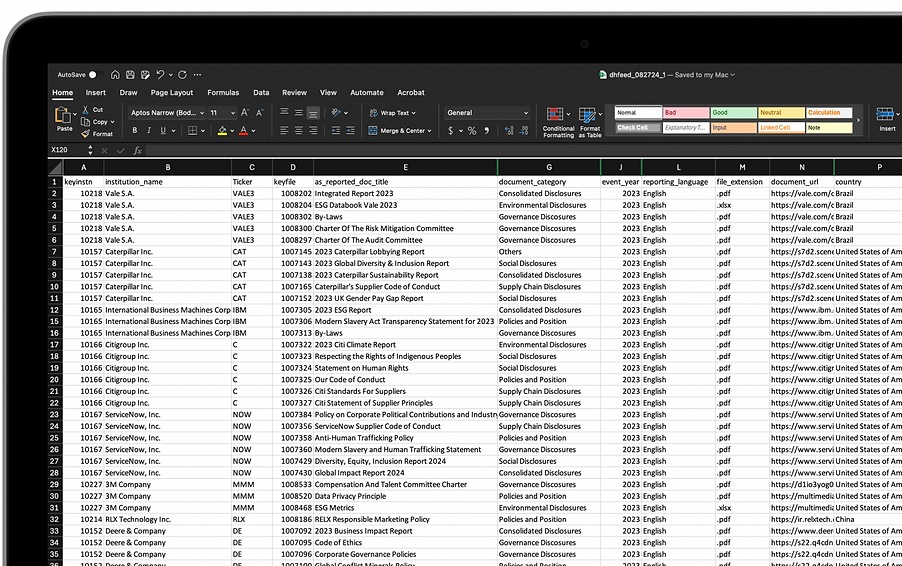Viewport: 902px width, 566px height.
Task: Center text horizontally
Action: tap(299, 131)
